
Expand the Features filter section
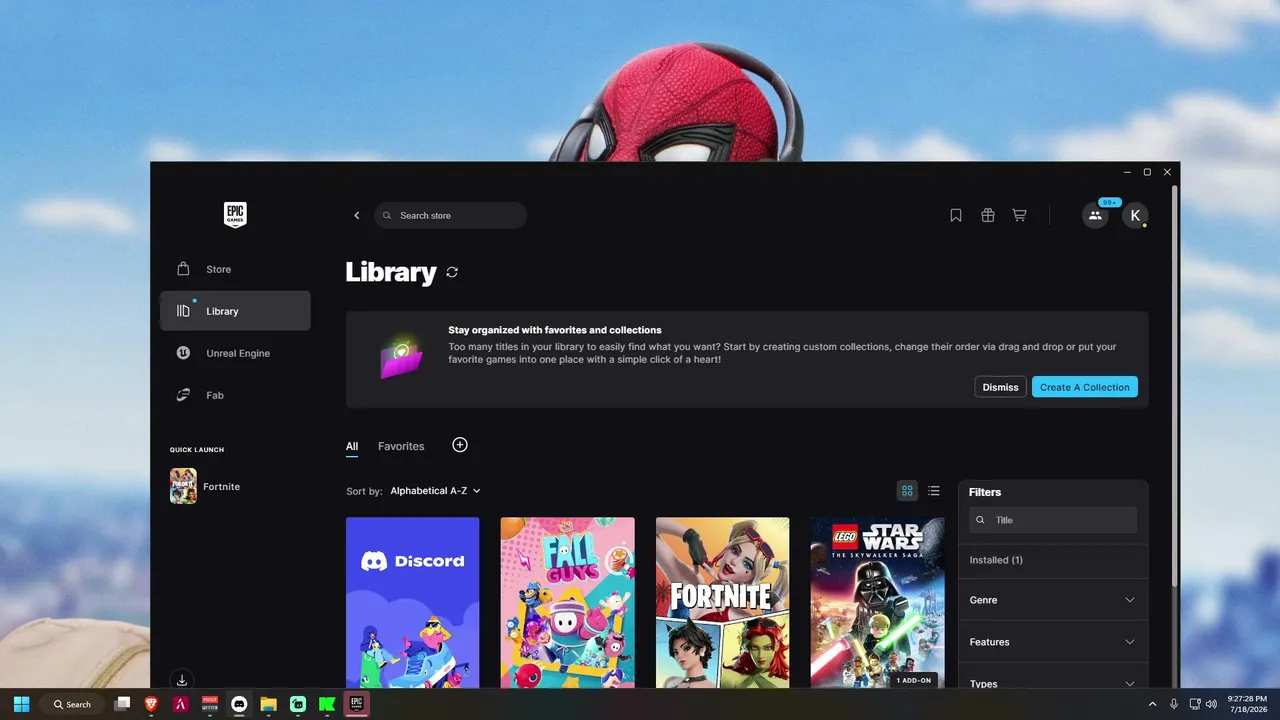[x=1053, y=642]
